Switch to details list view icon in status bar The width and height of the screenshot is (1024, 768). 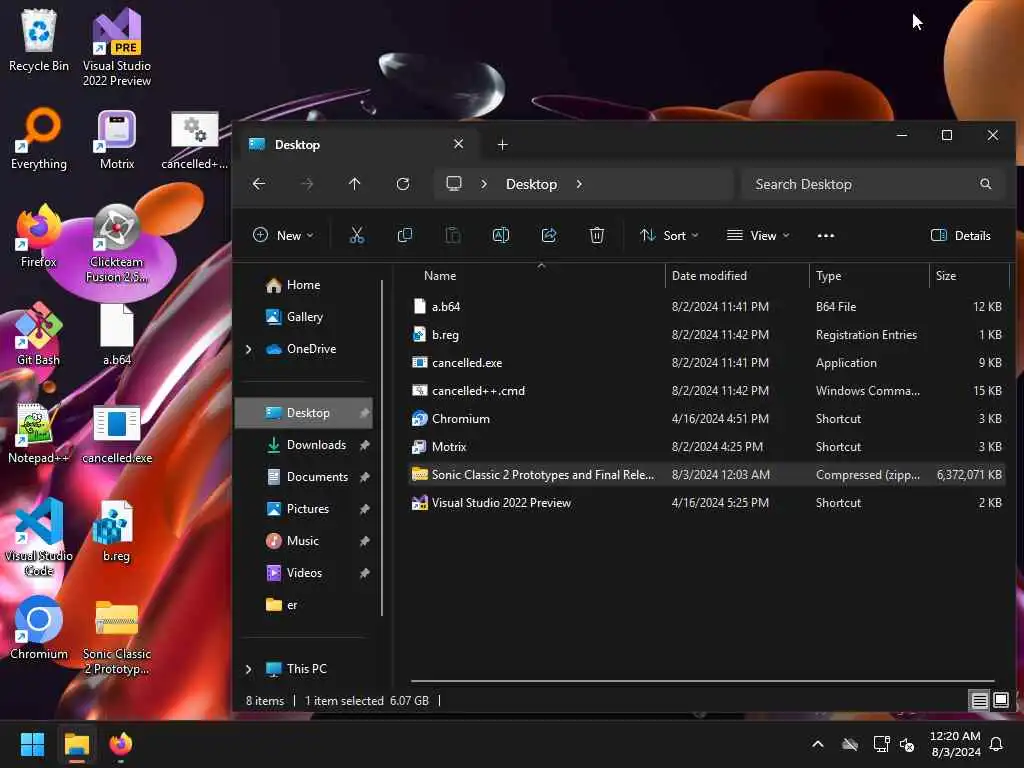(979, 701)
